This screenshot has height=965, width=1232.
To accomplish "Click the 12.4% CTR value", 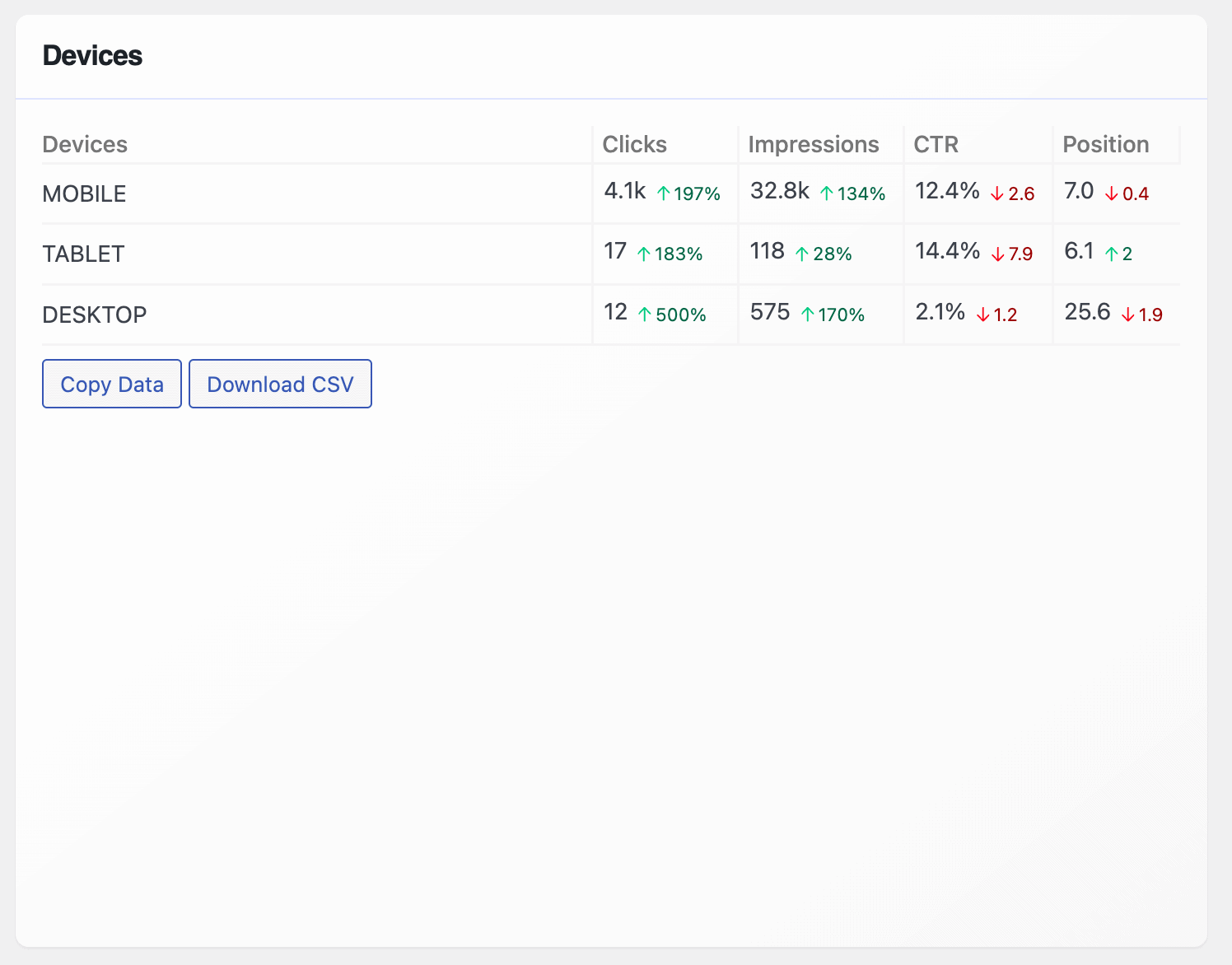I will (x=947, y=191).
